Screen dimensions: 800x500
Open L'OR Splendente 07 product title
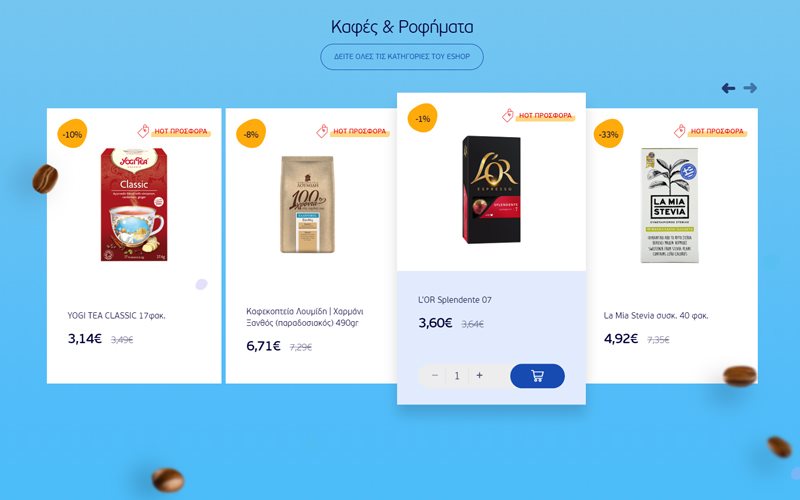click(455, 300)
